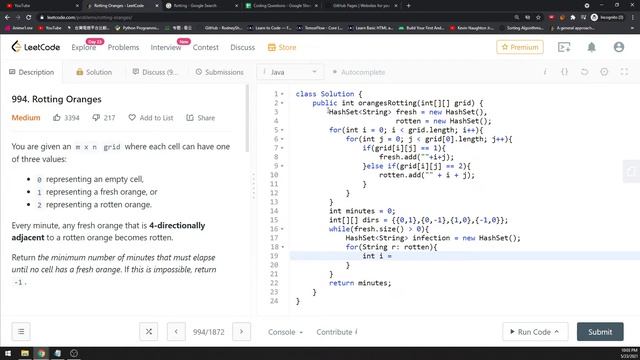Screen dimensions: 640x360
Task: Click Add to List
Action: 151,118
